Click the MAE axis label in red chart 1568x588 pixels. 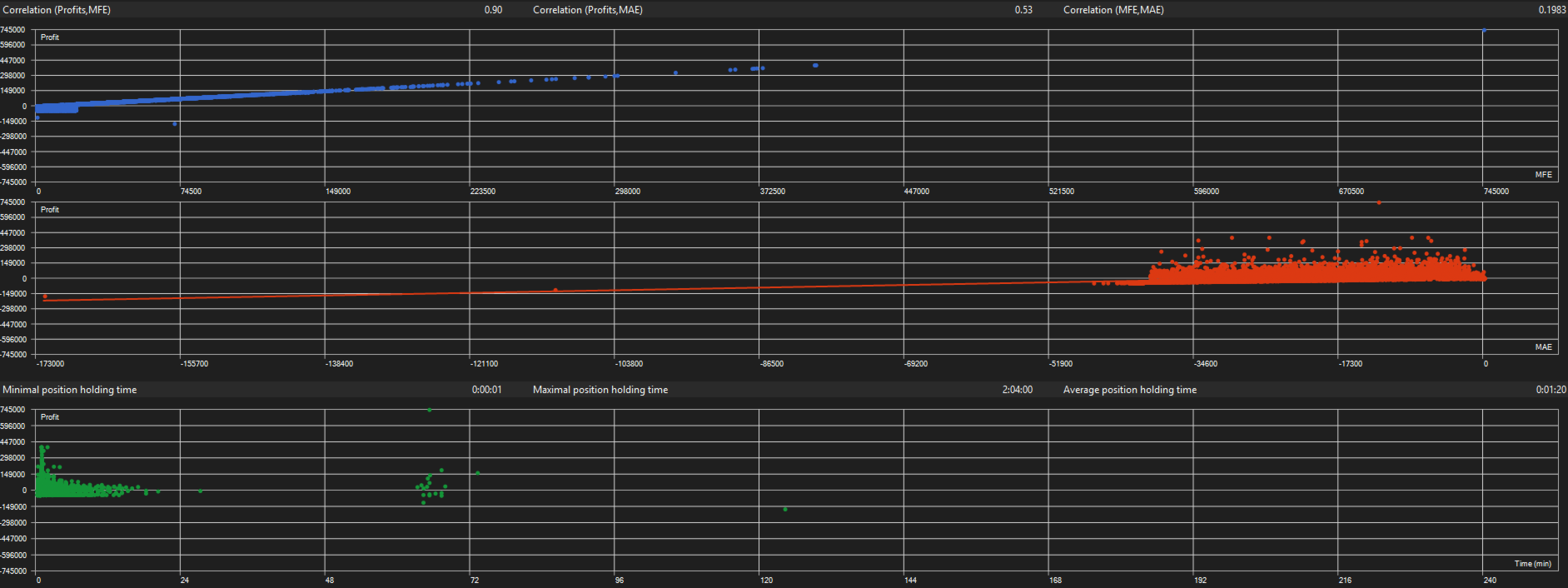coord(1543,347)
